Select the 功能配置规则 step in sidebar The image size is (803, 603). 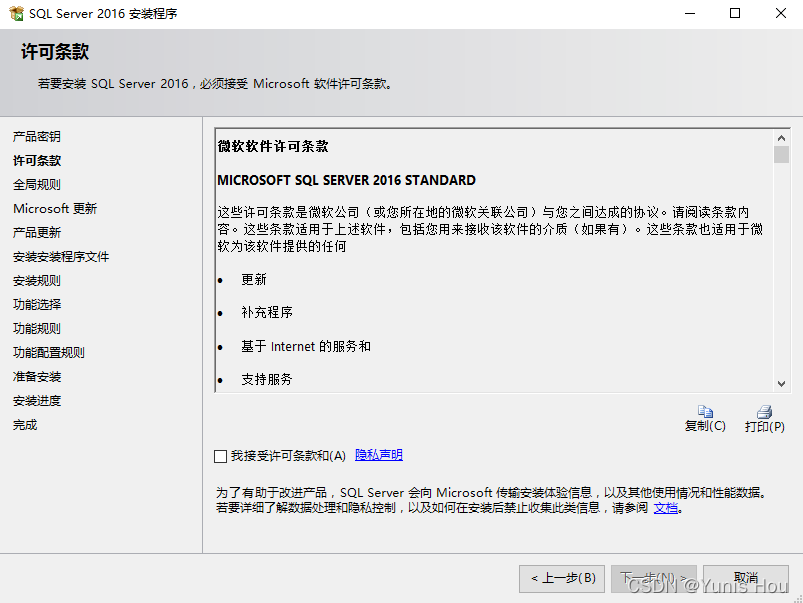[x=49, y=352]
